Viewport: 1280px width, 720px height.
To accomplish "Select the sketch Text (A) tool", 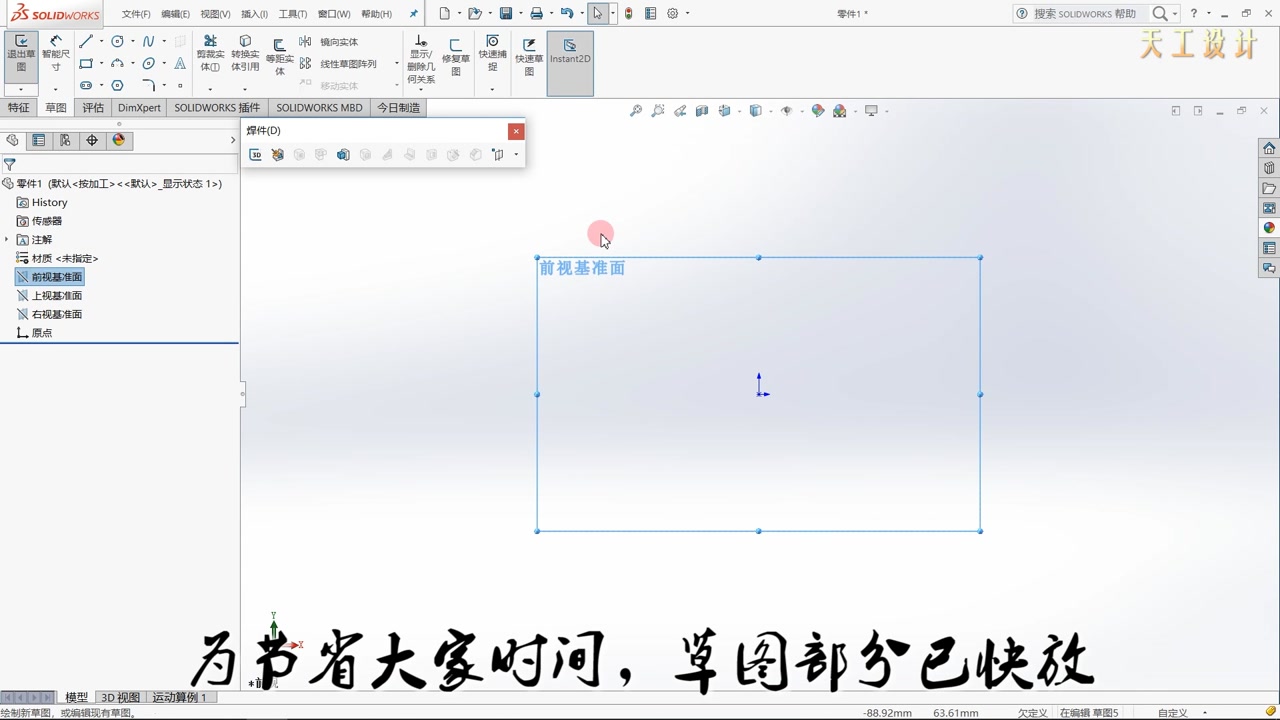I will tap(180, 63).
